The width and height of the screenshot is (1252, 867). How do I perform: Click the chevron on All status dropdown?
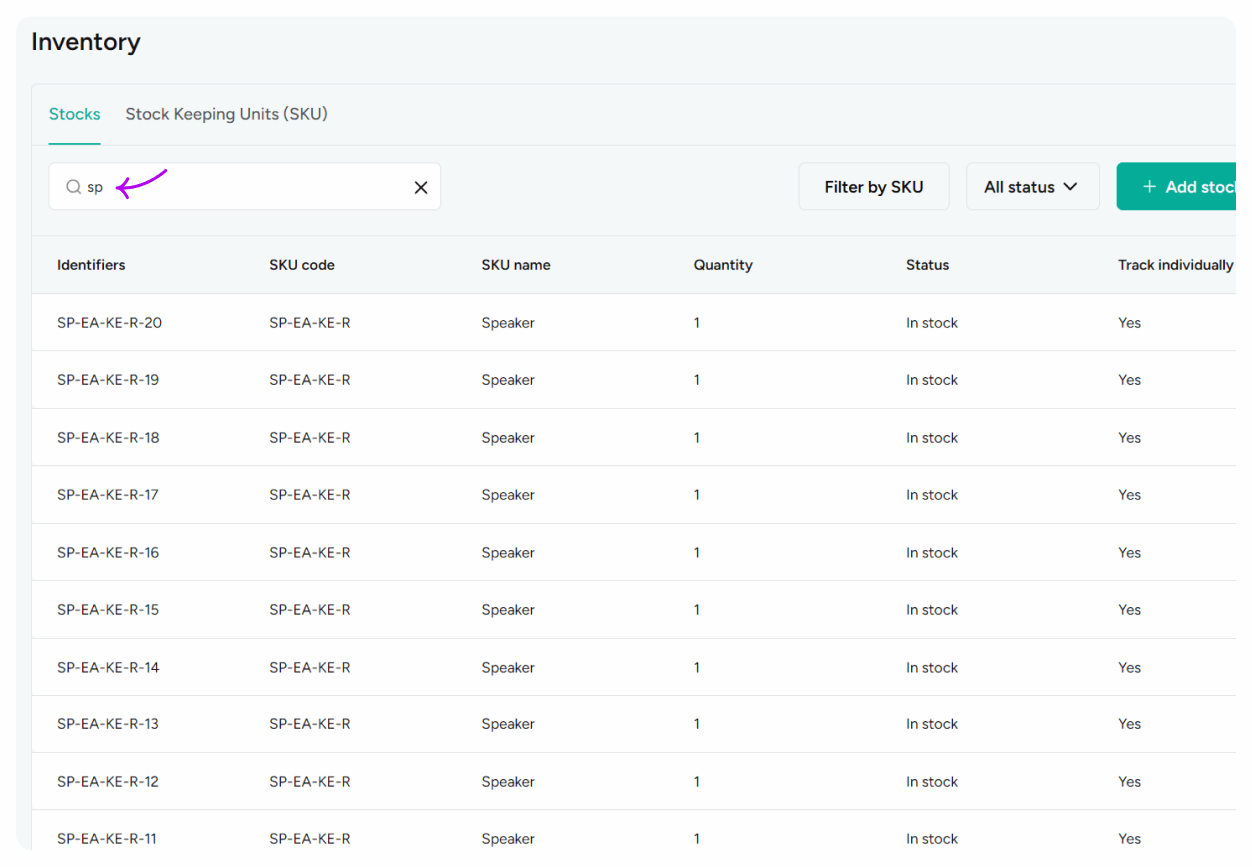[x=1071, y=186]
